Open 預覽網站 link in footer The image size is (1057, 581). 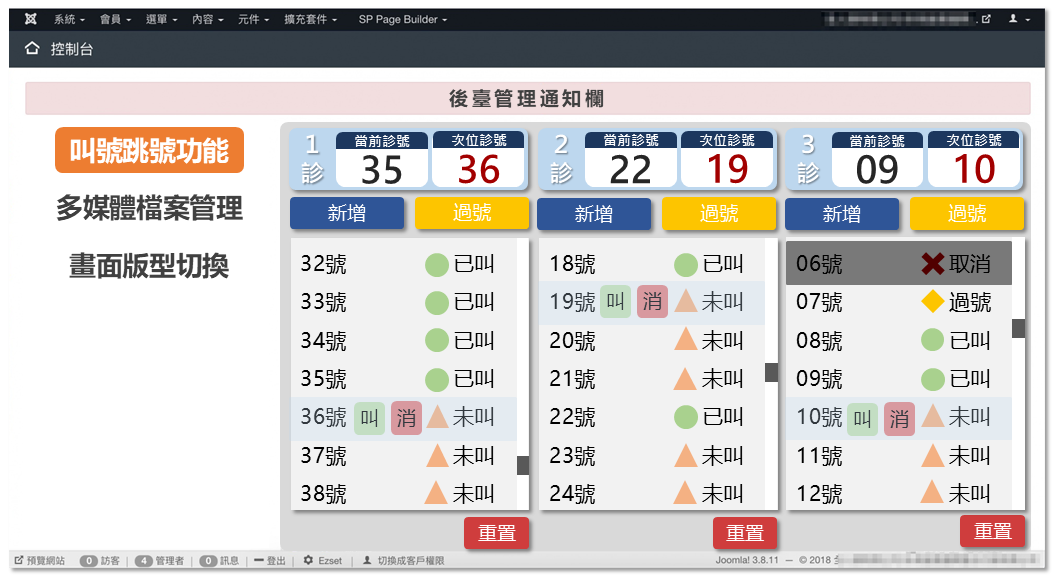pyautogui.click(x=40, y=560)
